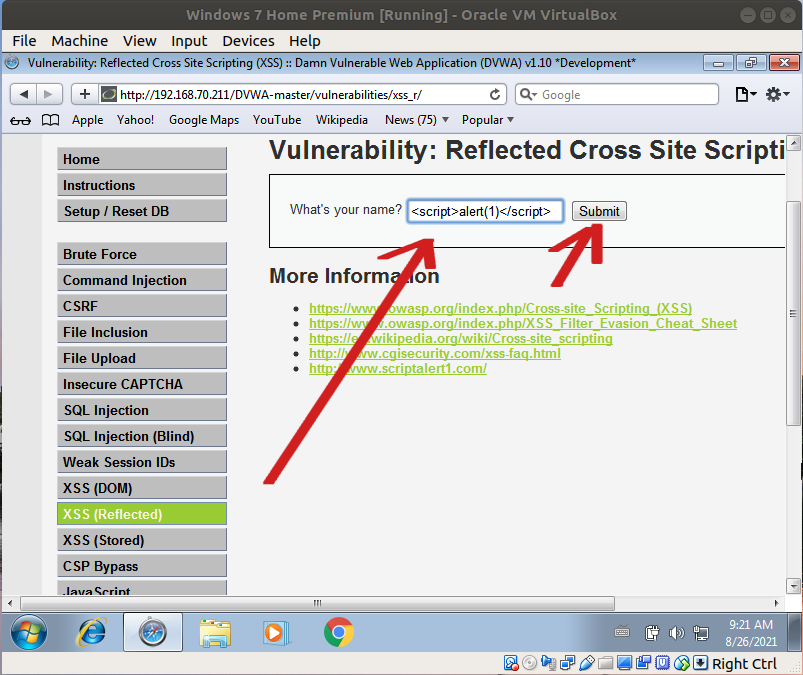Click the vertical scrollbar down arrow
Image resolution: width=803 pixels, height=675 pixels.
[793, 585]
